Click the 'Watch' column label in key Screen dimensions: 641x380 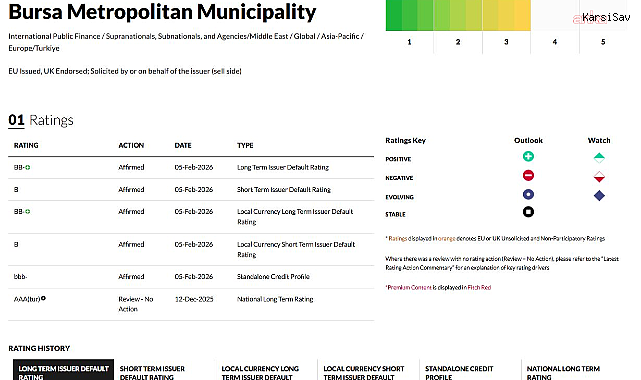599,141
